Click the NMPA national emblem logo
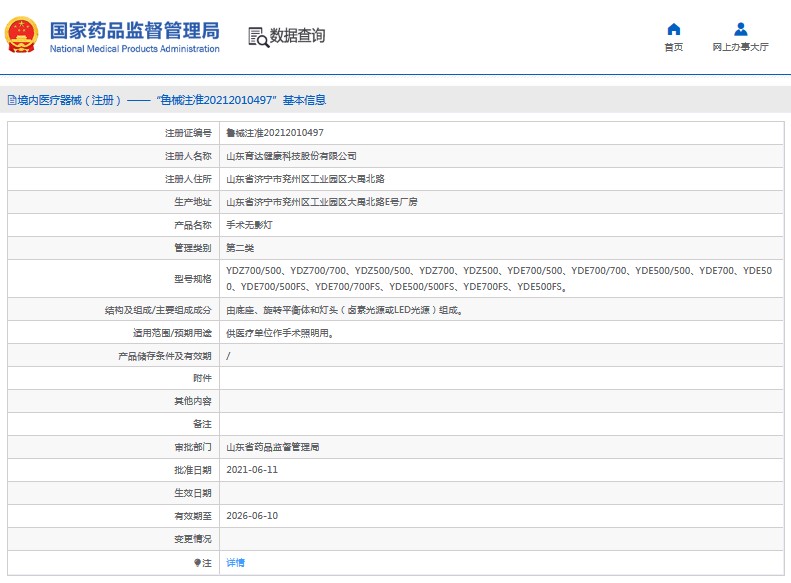791x583 pixels. pos(23,35)
